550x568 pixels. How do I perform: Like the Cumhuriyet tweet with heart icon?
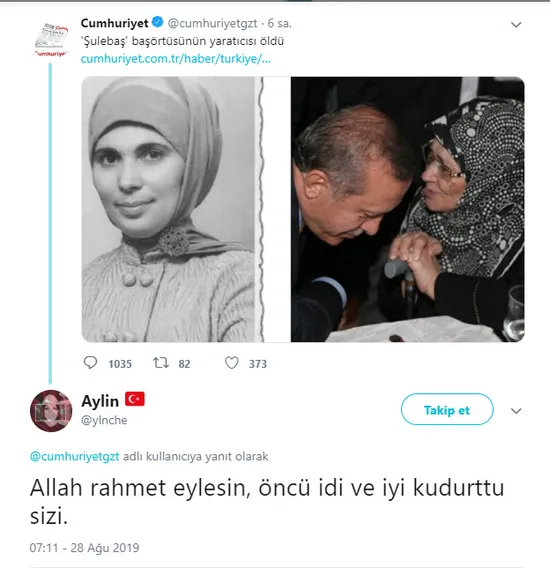click(x=232, y=363)
